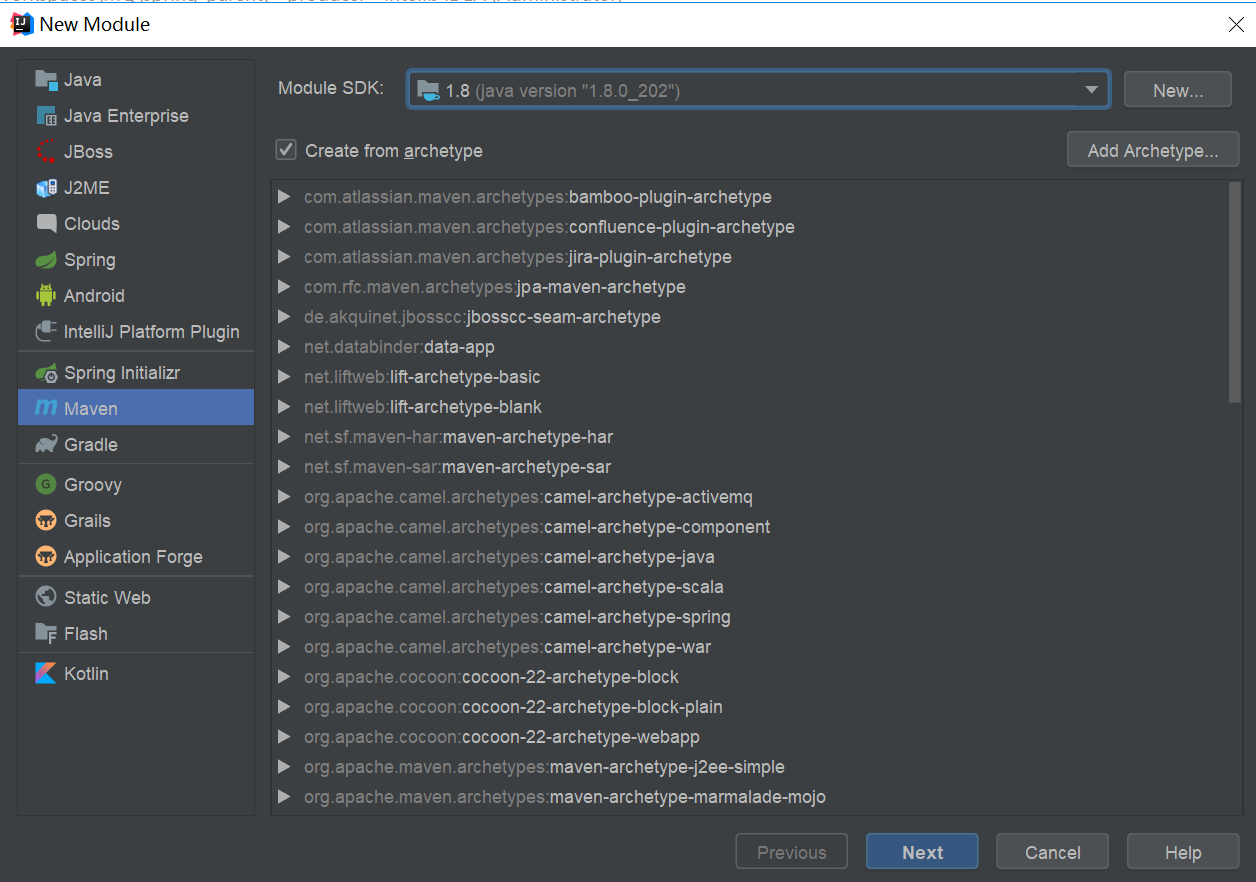Click the Next button
This screenshot has width=1256, height=882.
922,852
